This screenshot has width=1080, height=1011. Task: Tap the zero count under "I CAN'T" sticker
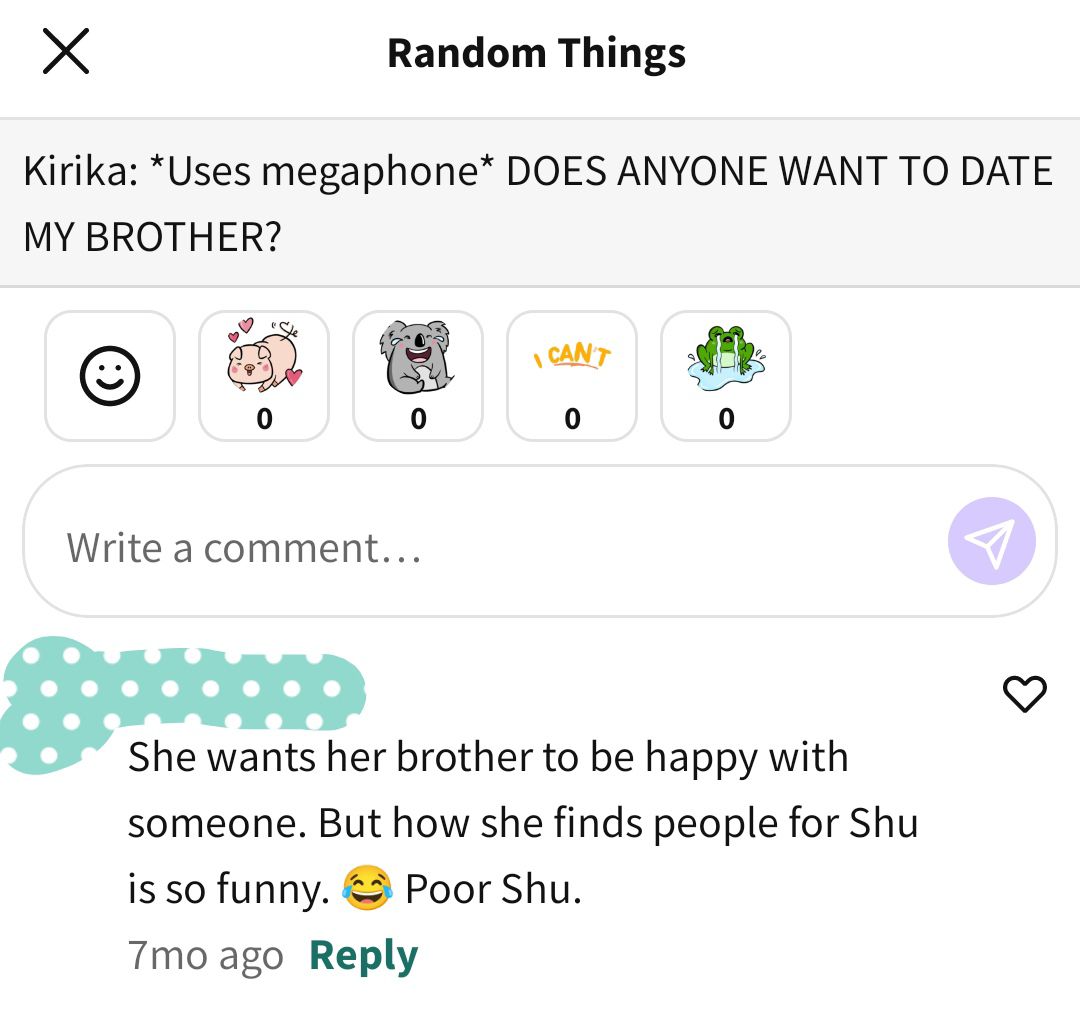click(572, 419)
